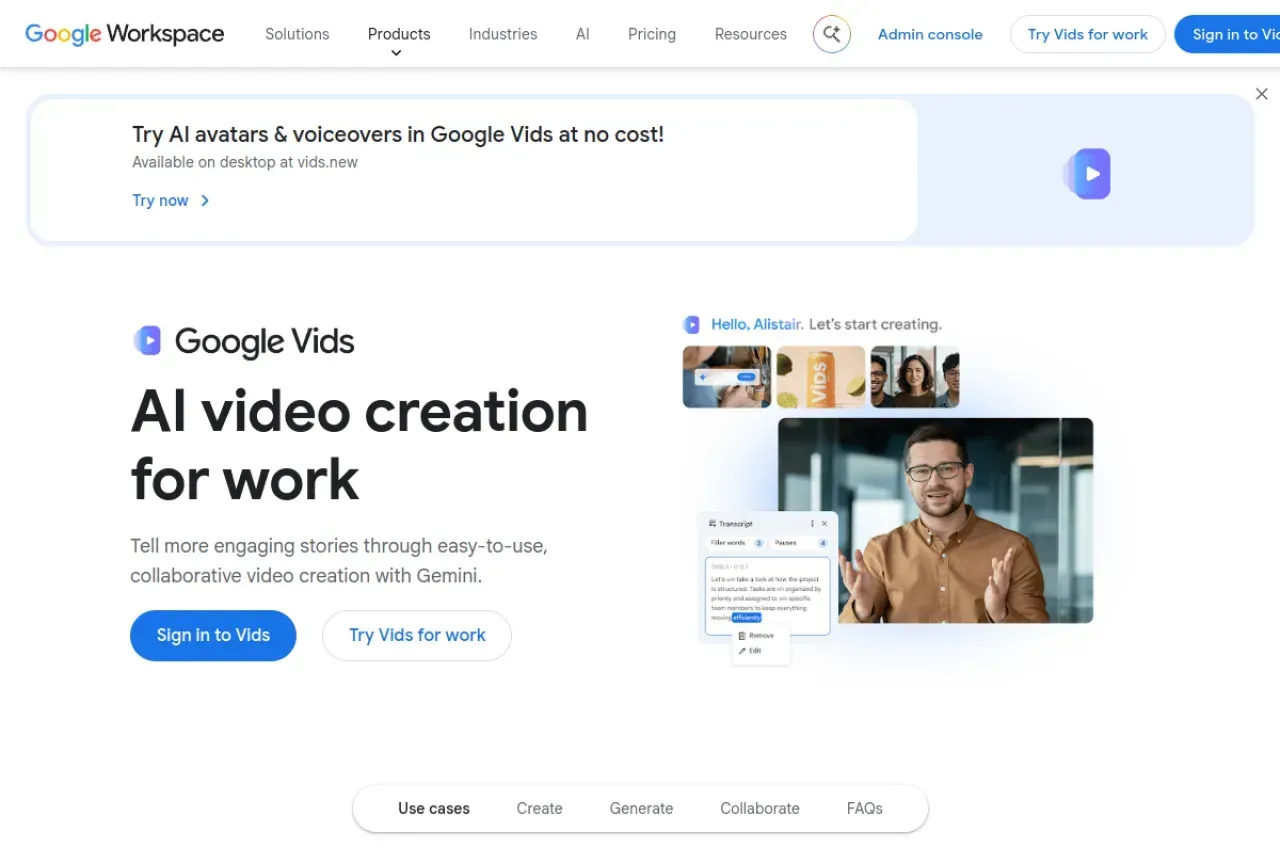Click the three-people team thumbnail
This screenshot has height=853, width=1280.
click(915, 377)
